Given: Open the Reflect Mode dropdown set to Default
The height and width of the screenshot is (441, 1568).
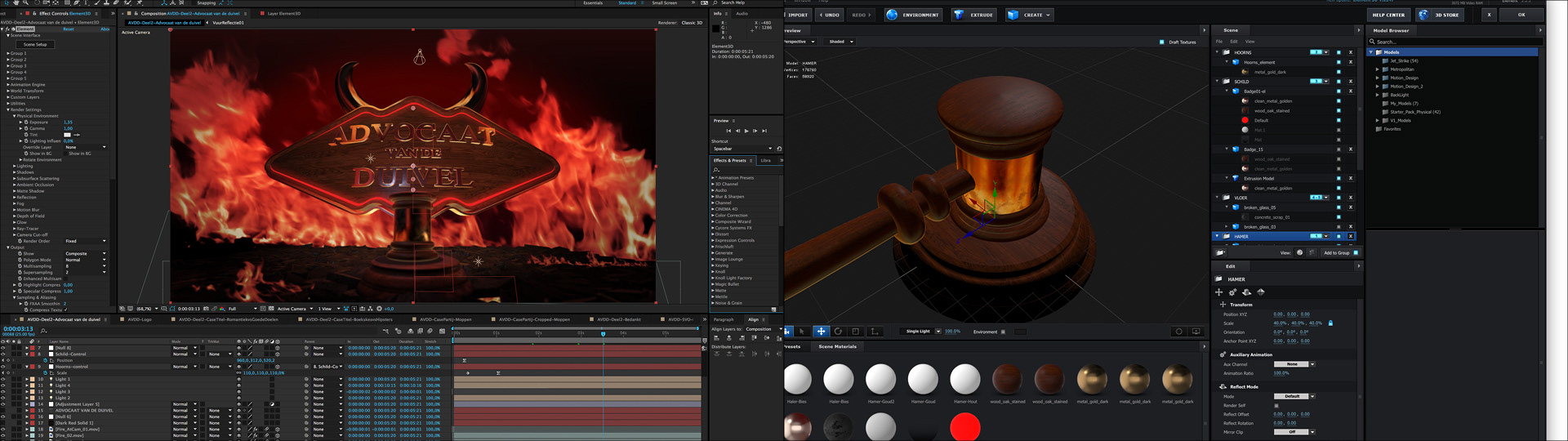Looking at the screenshot, I should (x=1294, y=396).
